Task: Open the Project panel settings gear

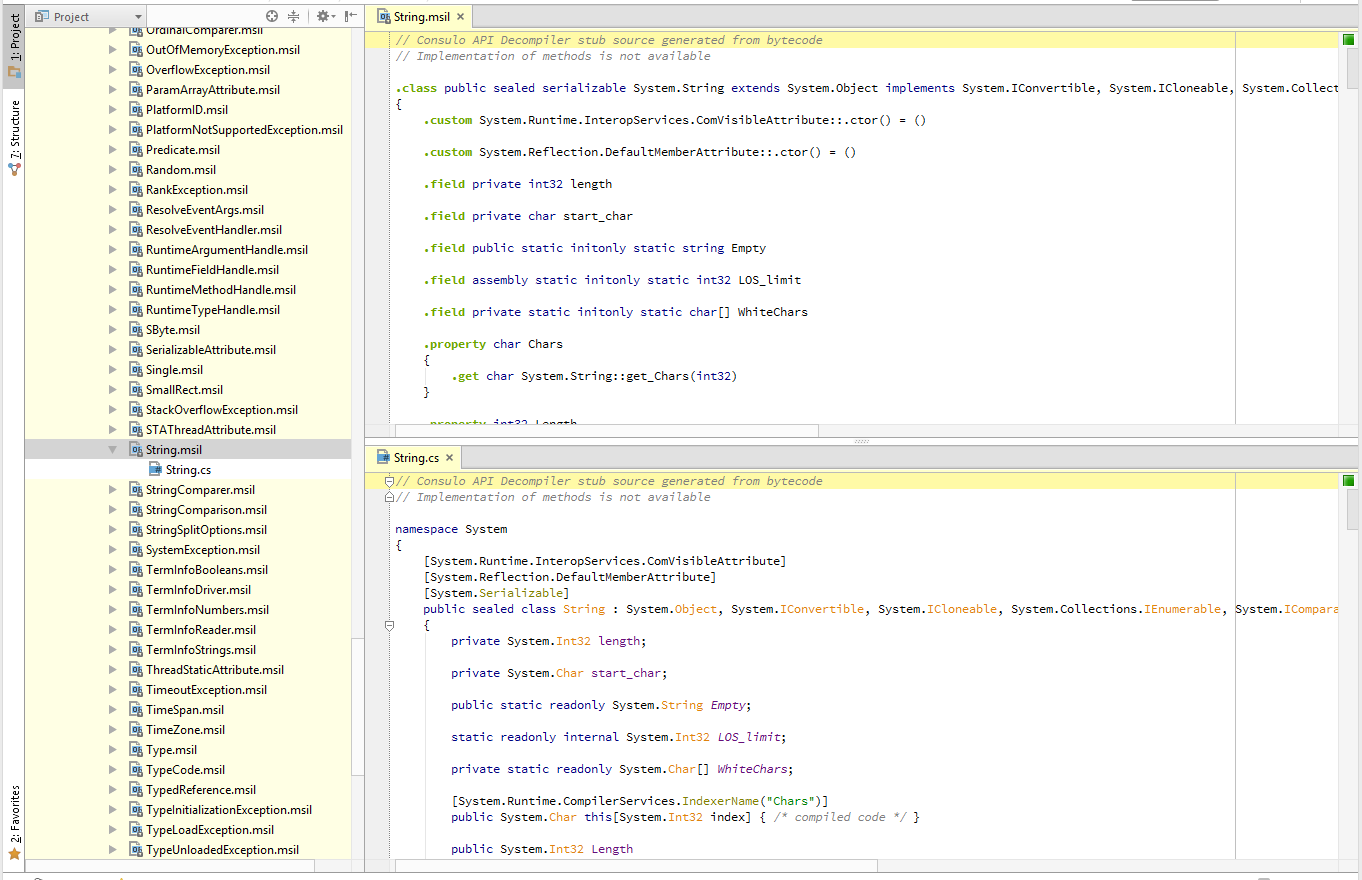Action: point(323,17)
